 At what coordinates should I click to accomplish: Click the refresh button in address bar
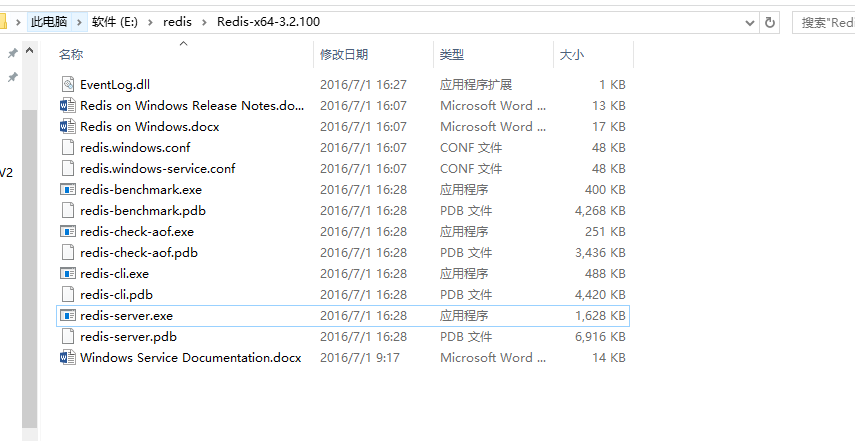(770, 22)
